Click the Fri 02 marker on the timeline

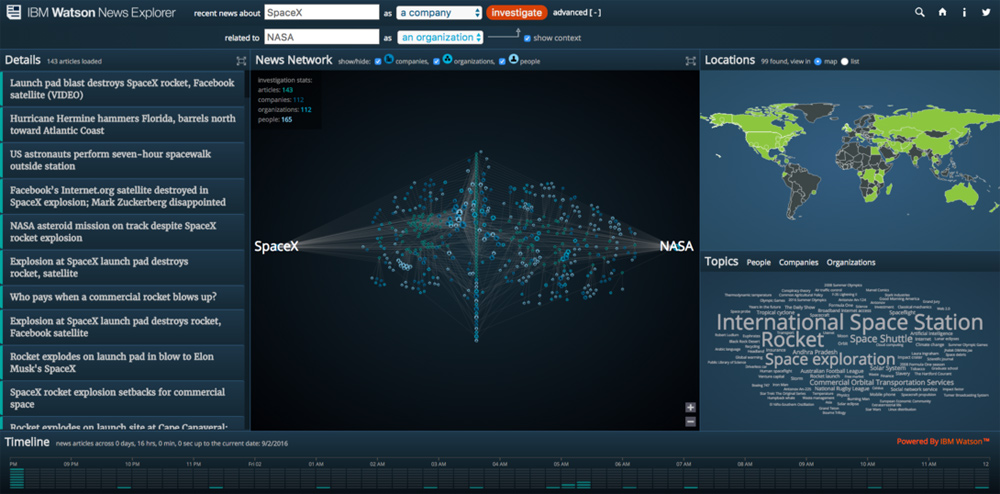254,465
